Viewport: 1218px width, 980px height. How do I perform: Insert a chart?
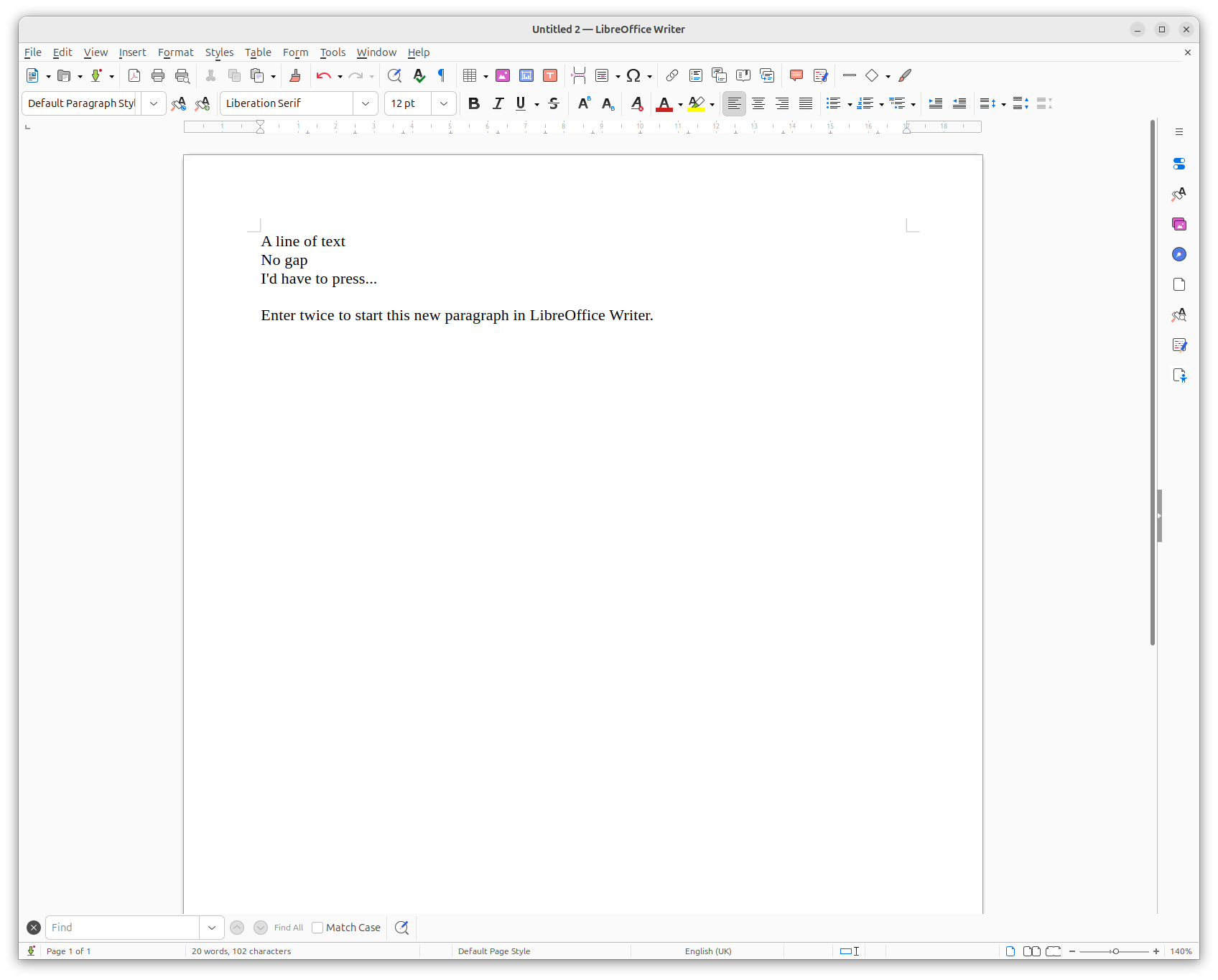526,75
